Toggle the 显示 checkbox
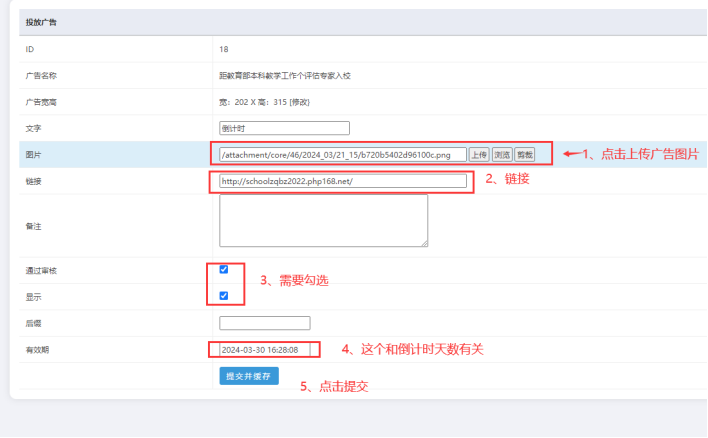 pyautogui.click(x=224, y=296)
